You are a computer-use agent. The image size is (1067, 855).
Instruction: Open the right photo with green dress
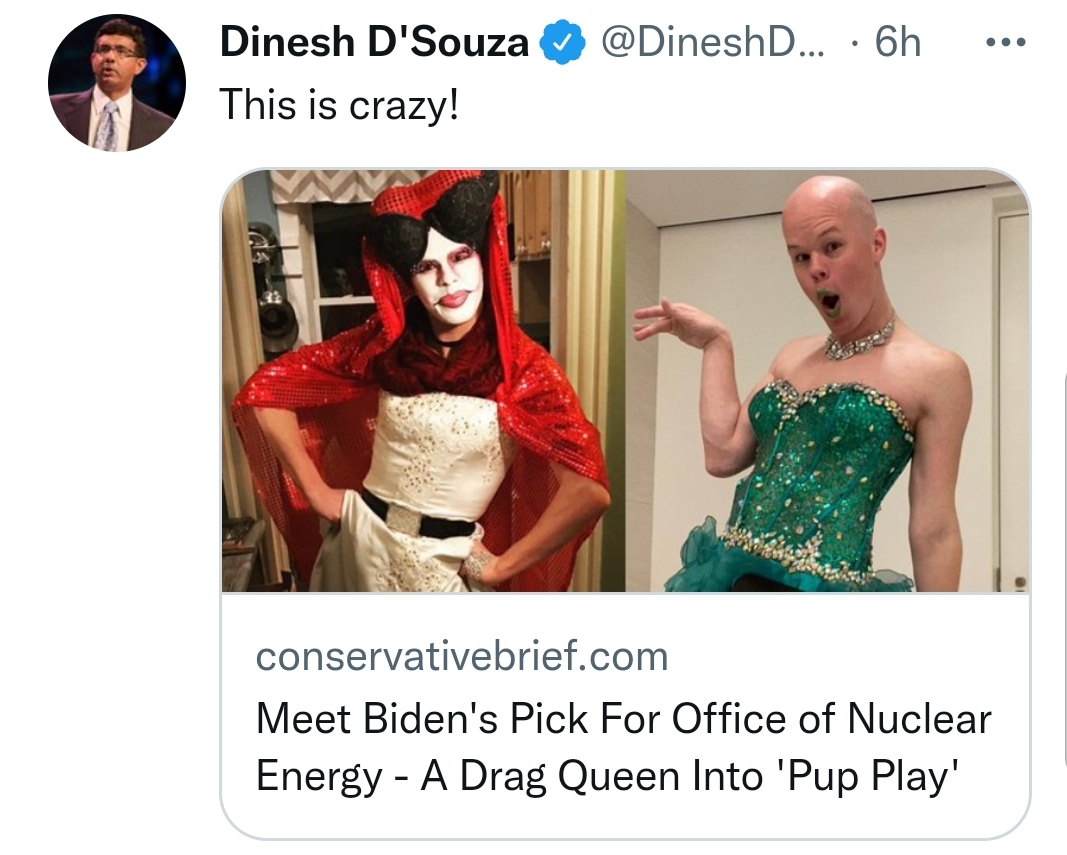click(827, 381)
